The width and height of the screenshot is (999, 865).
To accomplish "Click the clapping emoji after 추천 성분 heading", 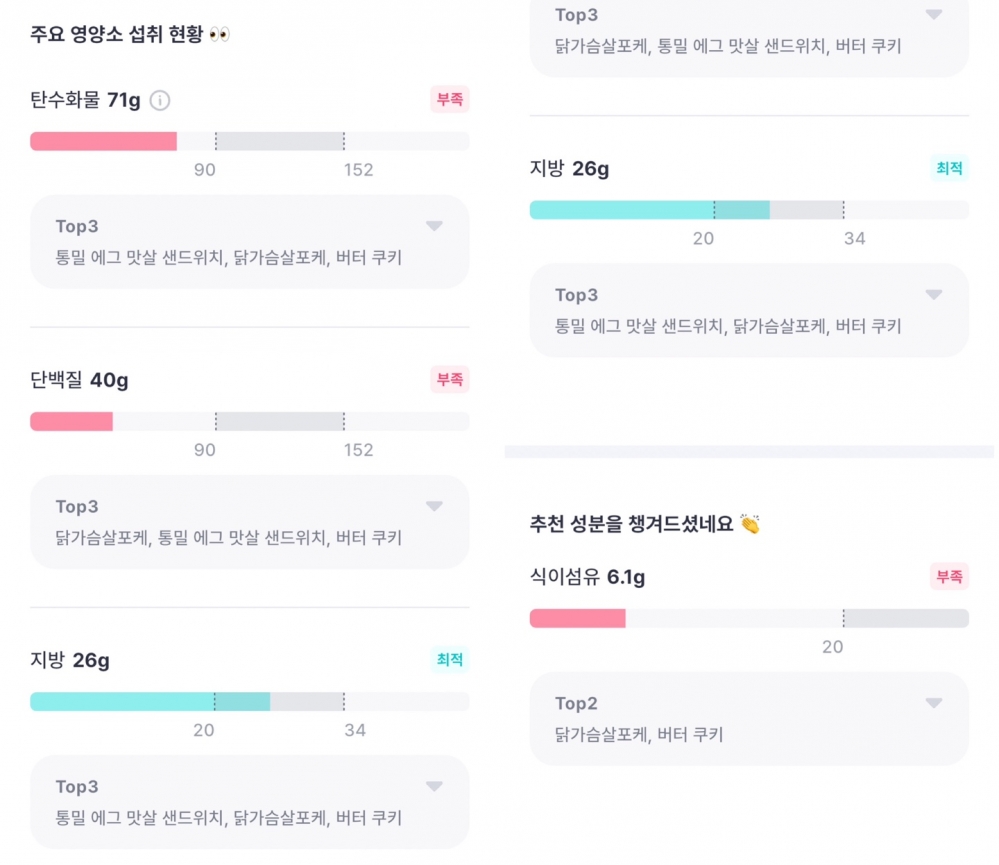I will (x=749, y=524).
